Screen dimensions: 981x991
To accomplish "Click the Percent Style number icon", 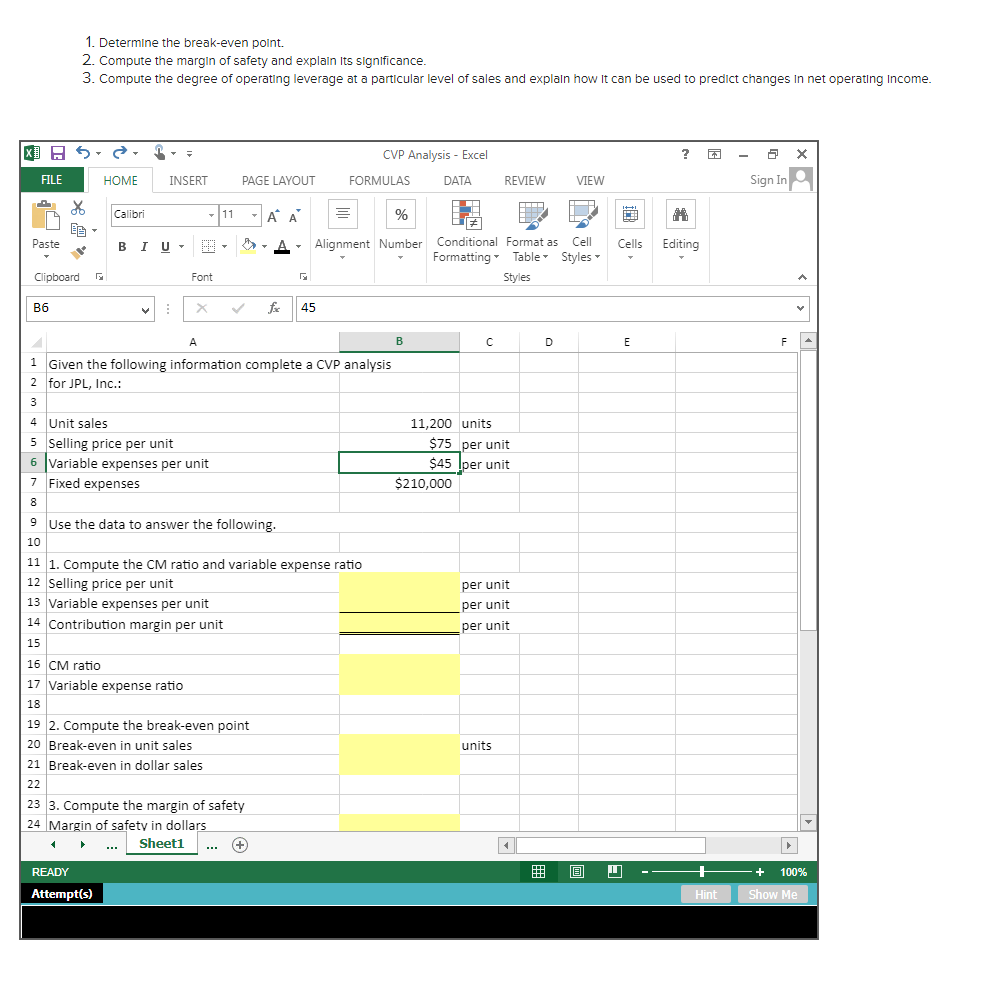I will coord(400,213).
